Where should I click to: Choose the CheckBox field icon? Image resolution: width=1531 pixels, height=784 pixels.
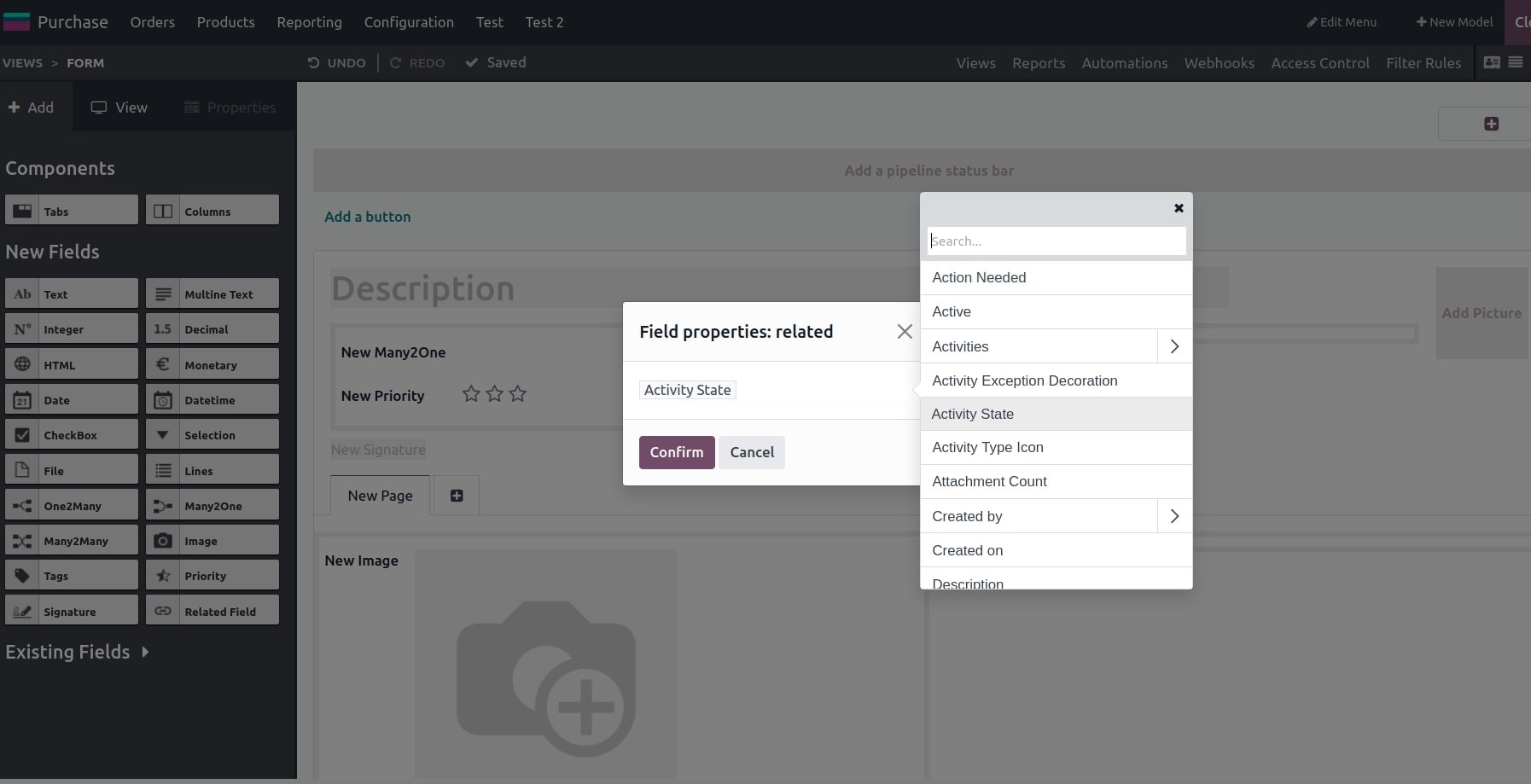(23, 434)
